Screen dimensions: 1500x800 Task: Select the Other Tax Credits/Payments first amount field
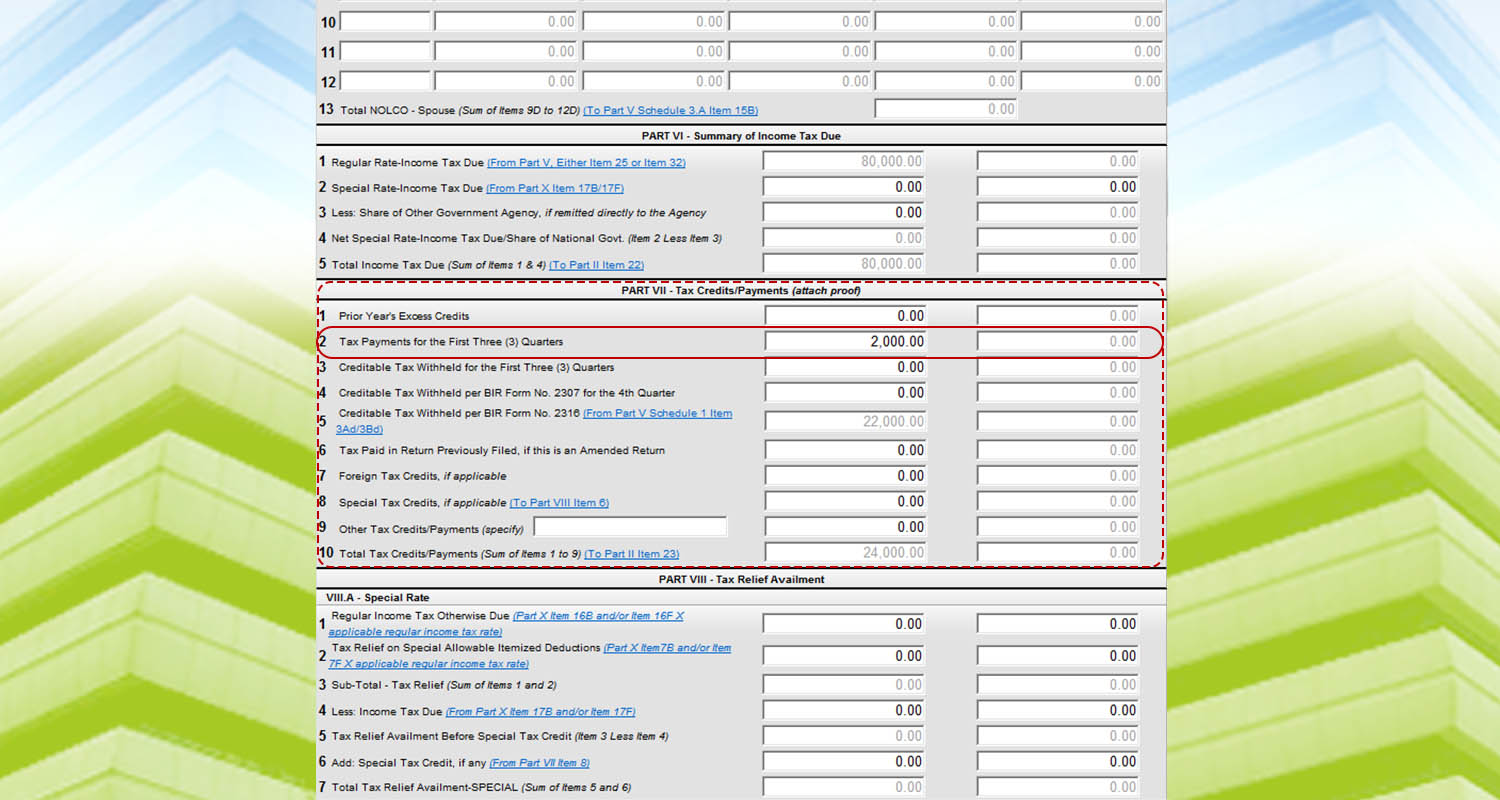tap(845, 527)
